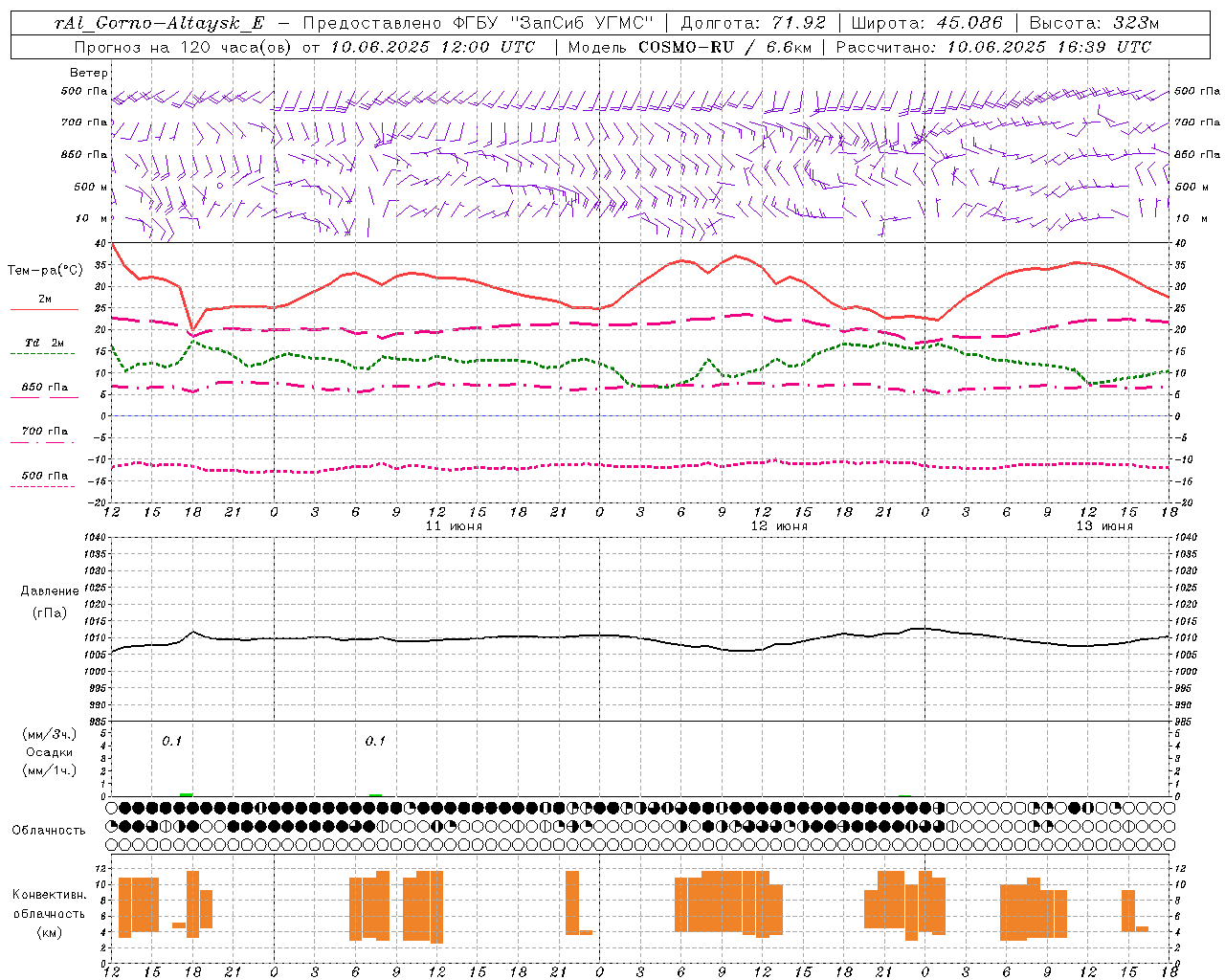1225x980 pixels.
Task: Click the Высота: 323м value
Action: point(1094,24)
